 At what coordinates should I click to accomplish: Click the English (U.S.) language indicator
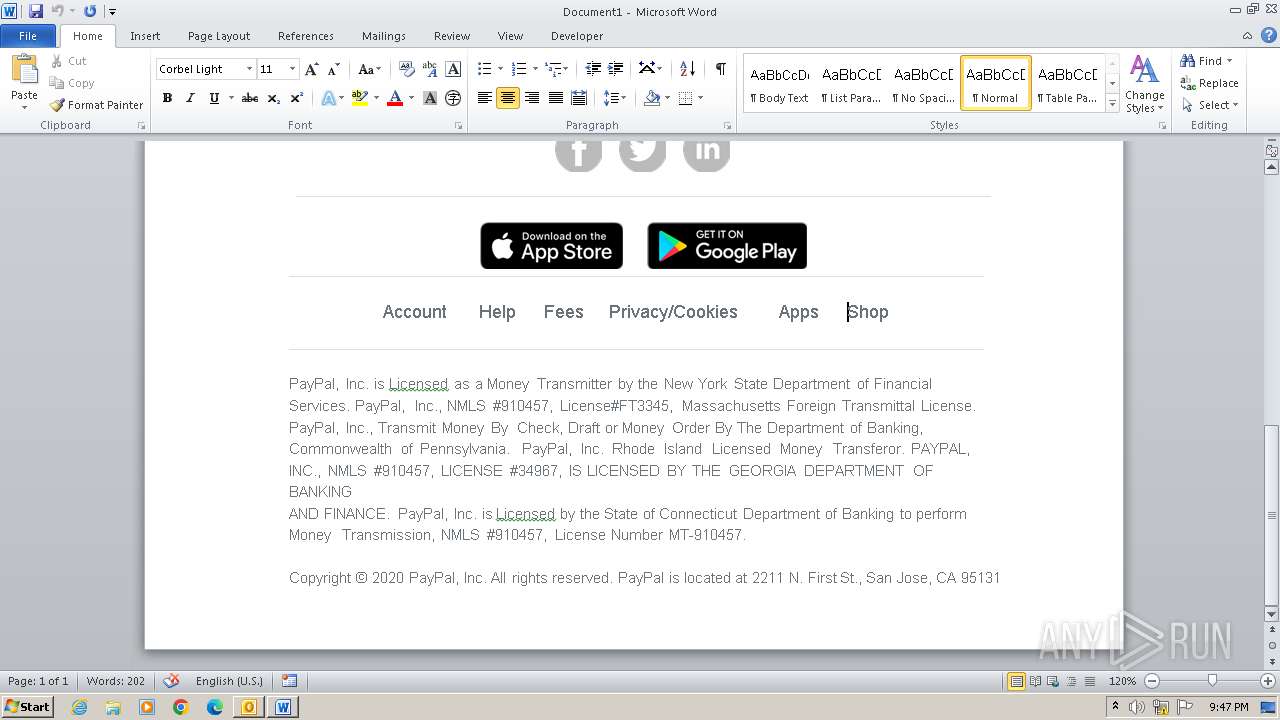point(229,681)
